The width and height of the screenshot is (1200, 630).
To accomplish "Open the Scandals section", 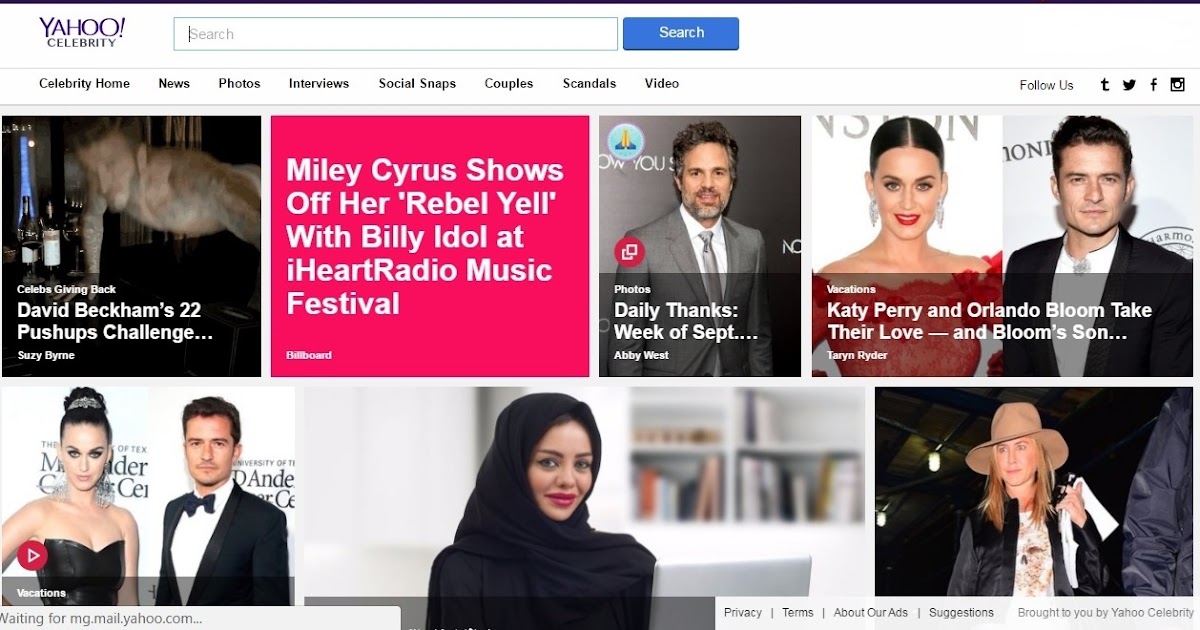I will [589, 84].
